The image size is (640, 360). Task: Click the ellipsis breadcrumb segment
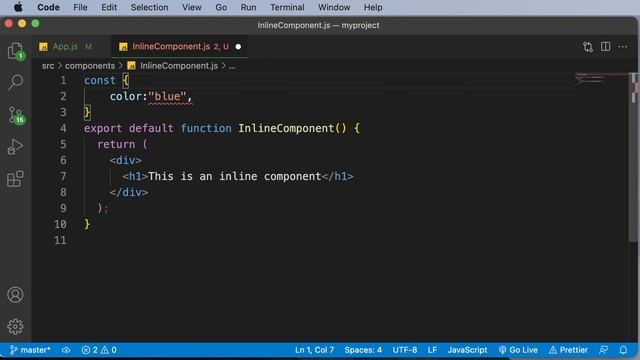(232, 66)
